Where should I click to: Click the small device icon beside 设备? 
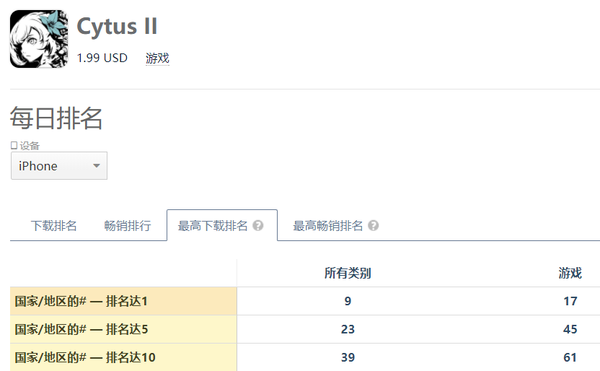pos(14,145)
